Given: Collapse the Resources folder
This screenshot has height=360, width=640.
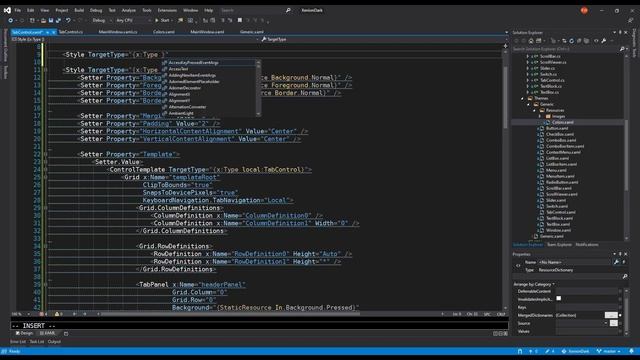Looking at the screenshot, I should coord(534,110).
